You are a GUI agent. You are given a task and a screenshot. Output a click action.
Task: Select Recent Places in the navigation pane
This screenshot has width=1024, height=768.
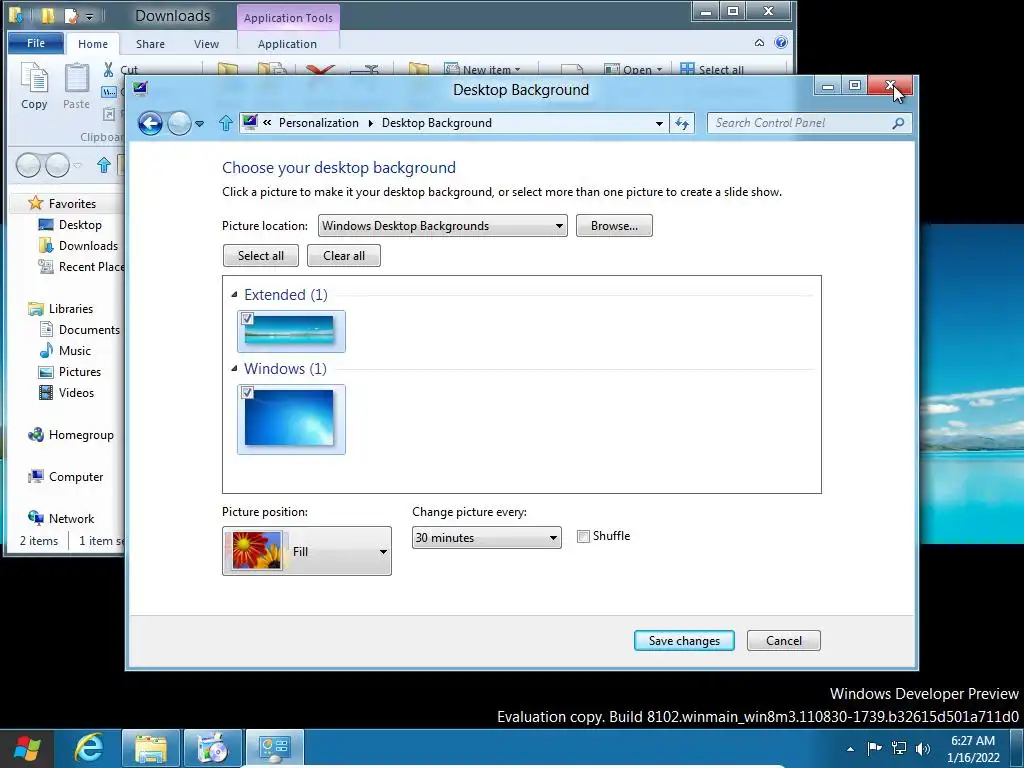(82, 266)
